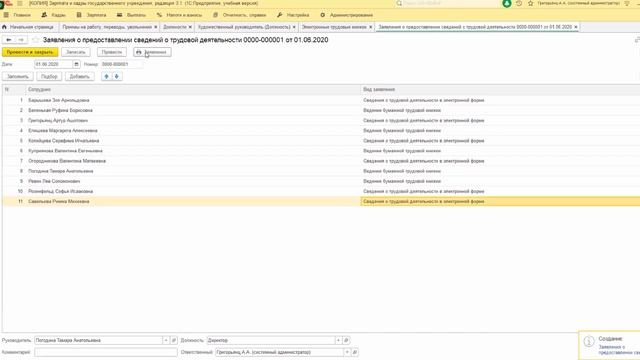Click the Дата input field
Screen dimensions: 640x360
click(x=53, y=64)
